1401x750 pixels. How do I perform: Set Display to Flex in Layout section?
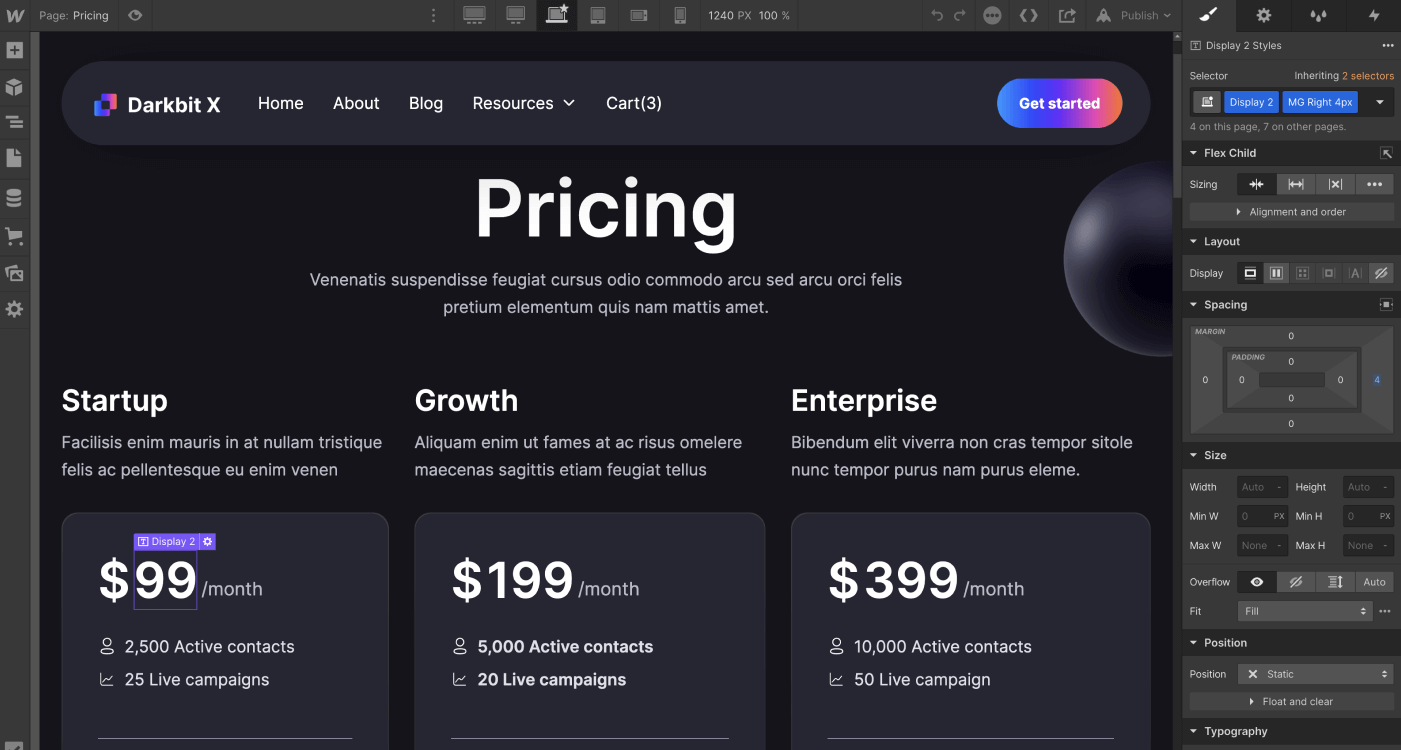1276,272
